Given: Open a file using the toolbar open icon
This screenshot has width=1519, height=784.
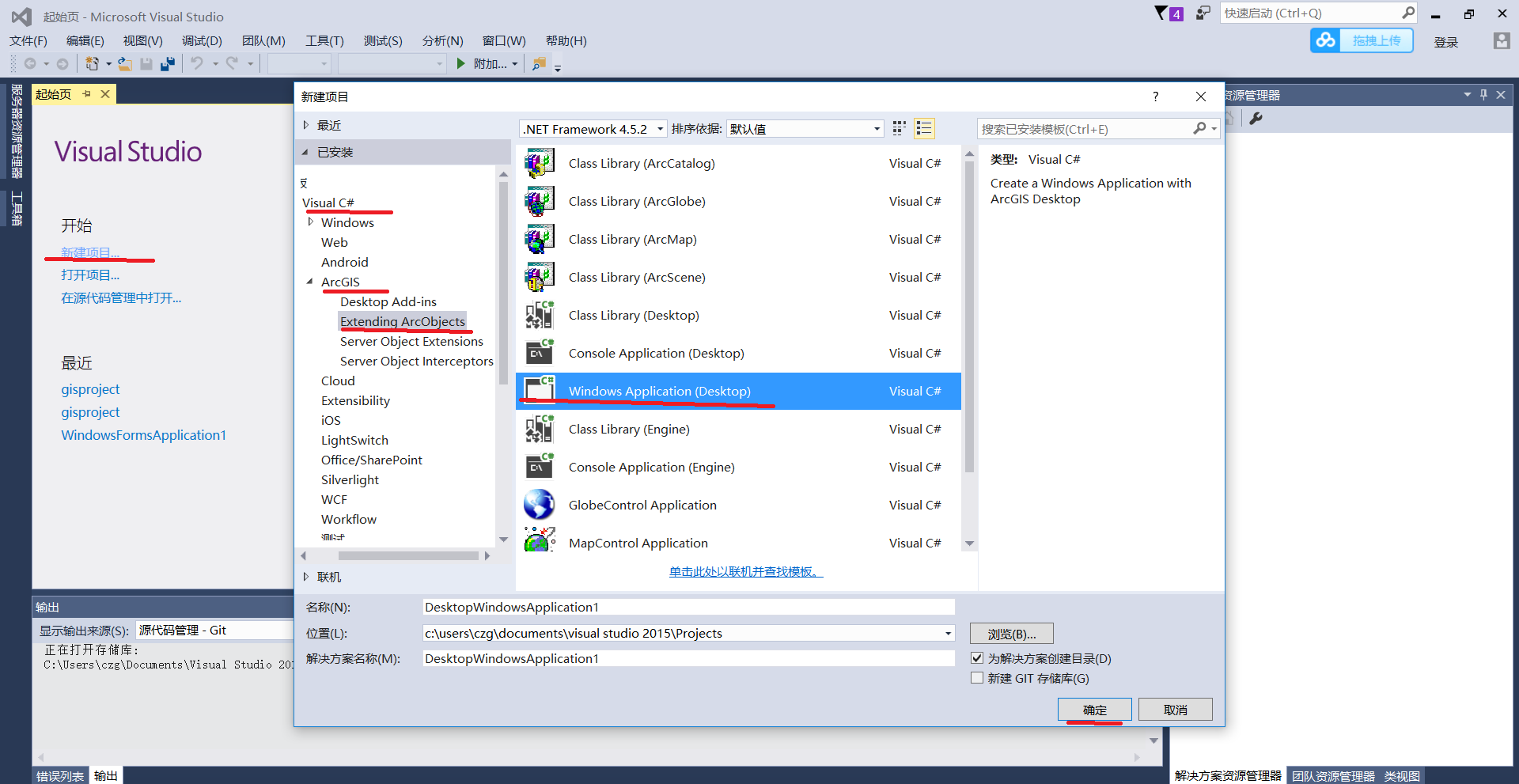Looking at the screenshot, I should [124, 63].
